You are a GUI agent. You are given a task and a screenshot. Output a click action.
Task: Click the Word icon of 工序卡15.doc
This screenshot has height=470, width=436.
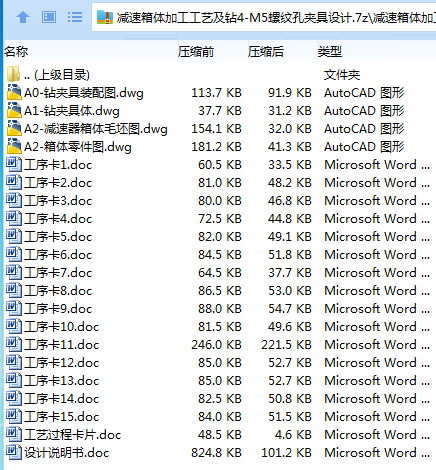click(14, 416)
